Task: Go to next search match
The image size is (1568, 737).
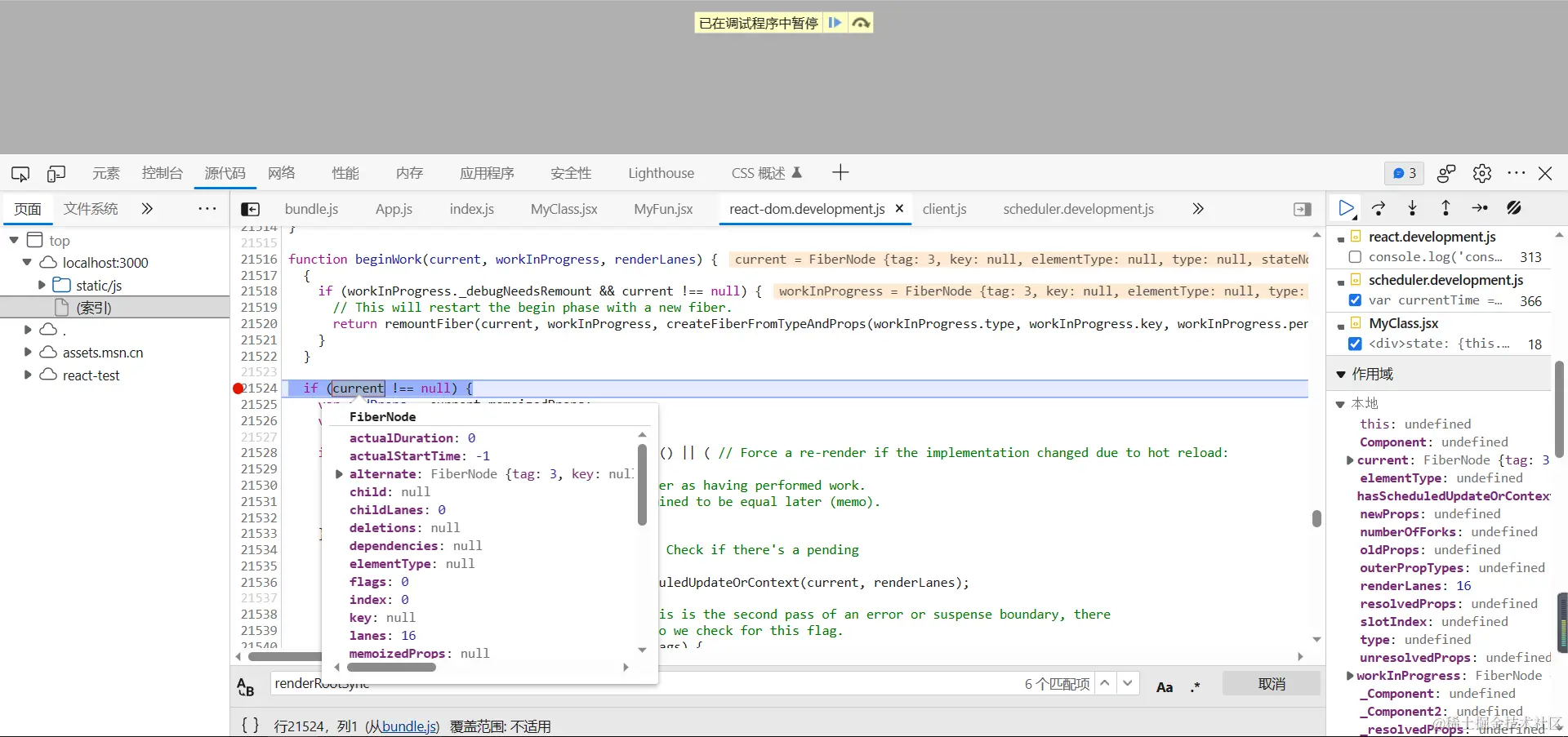Action: click(x=1128, y=683)
